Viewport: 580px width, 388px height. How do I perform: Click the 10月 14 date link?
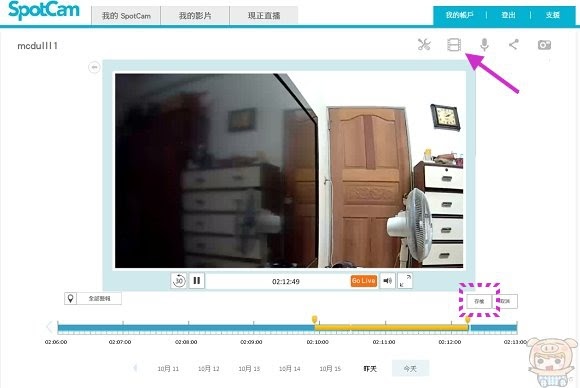pos(290,369)
